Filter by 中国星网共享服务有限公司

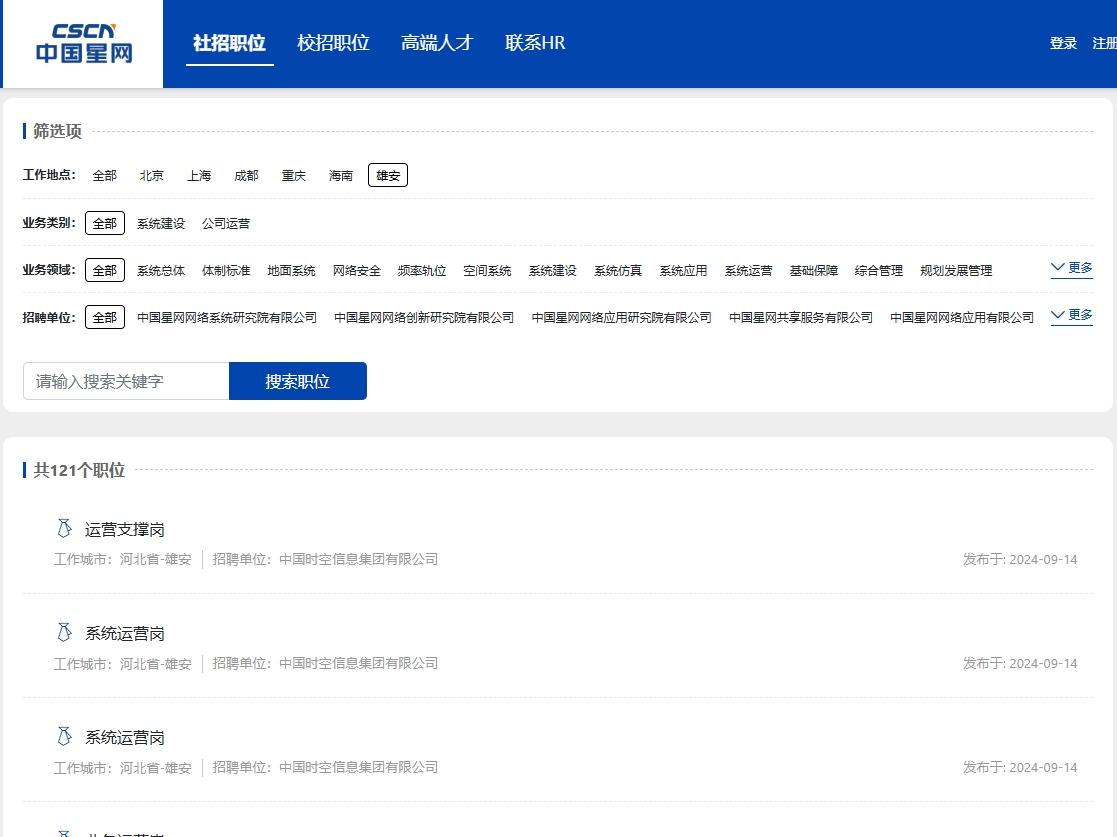point(801,317)
